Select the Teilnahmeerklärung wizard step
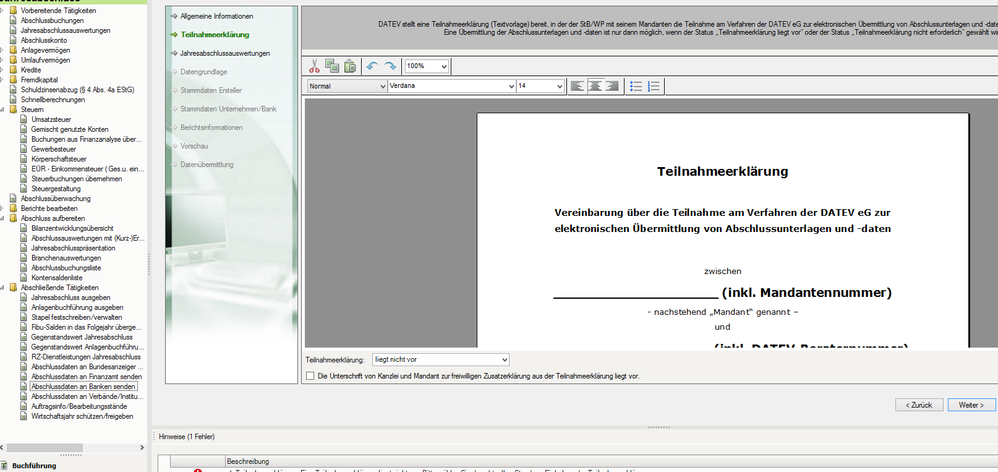This screenshot has width=998, height=472. 214,34
